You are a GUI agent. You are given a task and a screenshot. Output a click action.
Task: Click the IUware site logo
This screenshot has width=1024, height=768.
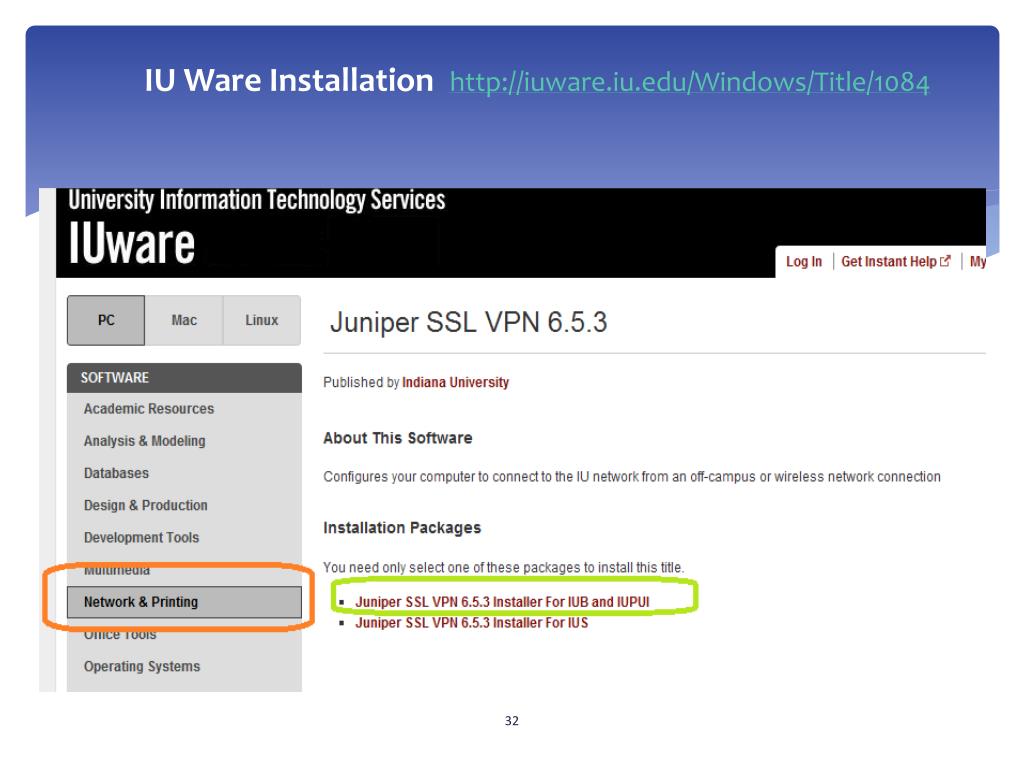pyautogui.click(x=132, y=244)
